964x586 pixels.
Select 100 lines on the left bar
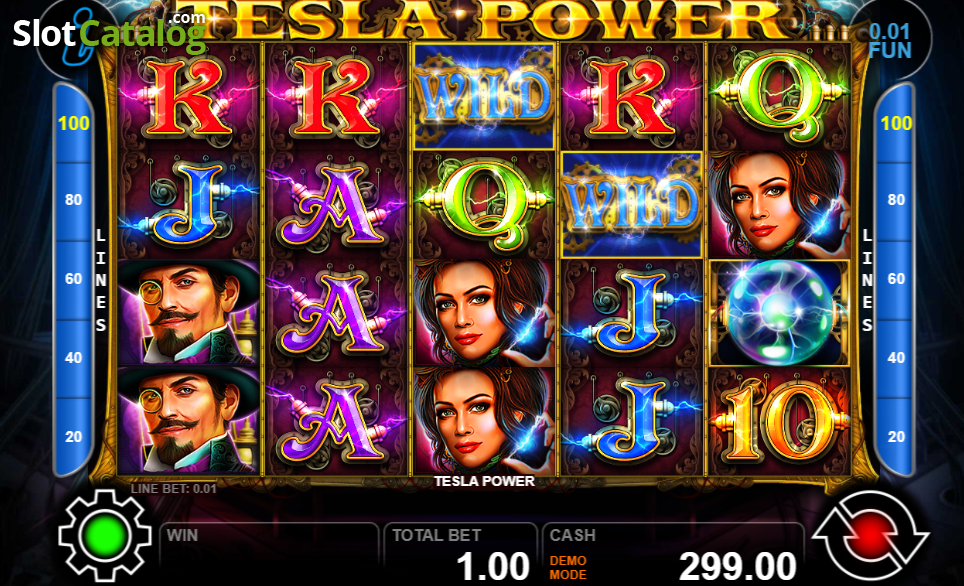(x=74, y=124)
